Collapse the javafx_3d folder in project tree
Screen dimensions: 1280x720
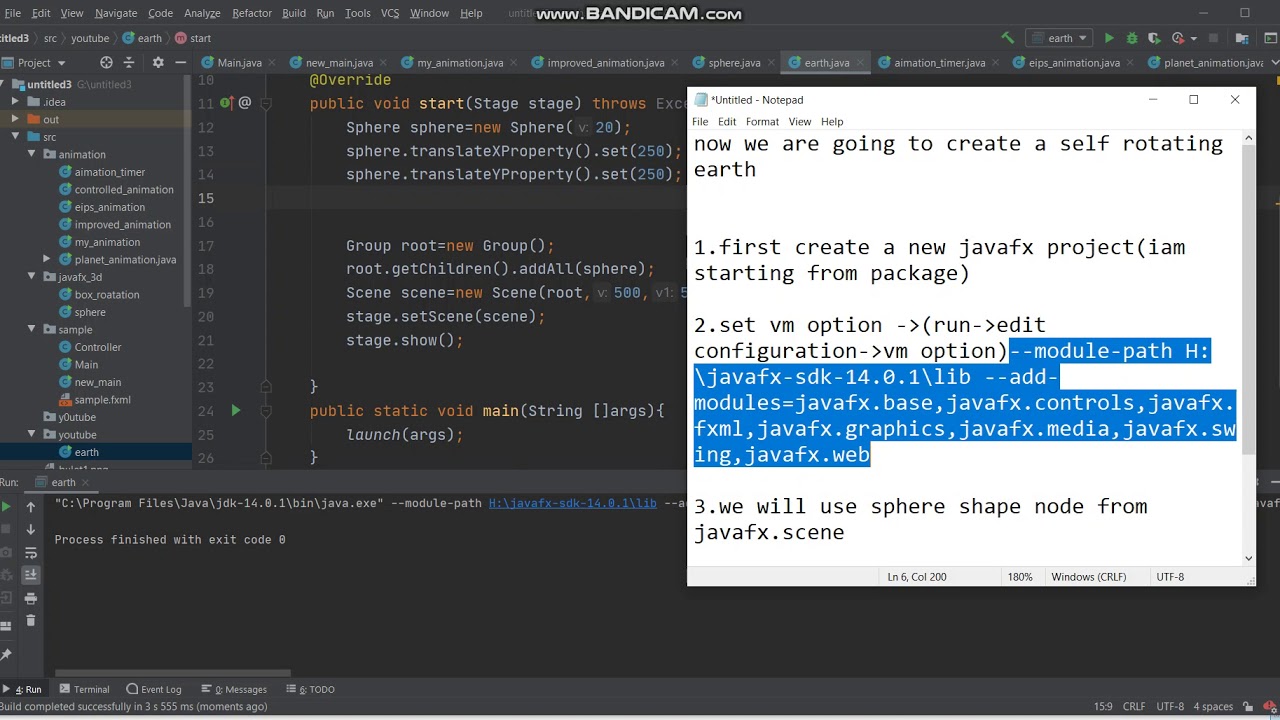(33, 277)
